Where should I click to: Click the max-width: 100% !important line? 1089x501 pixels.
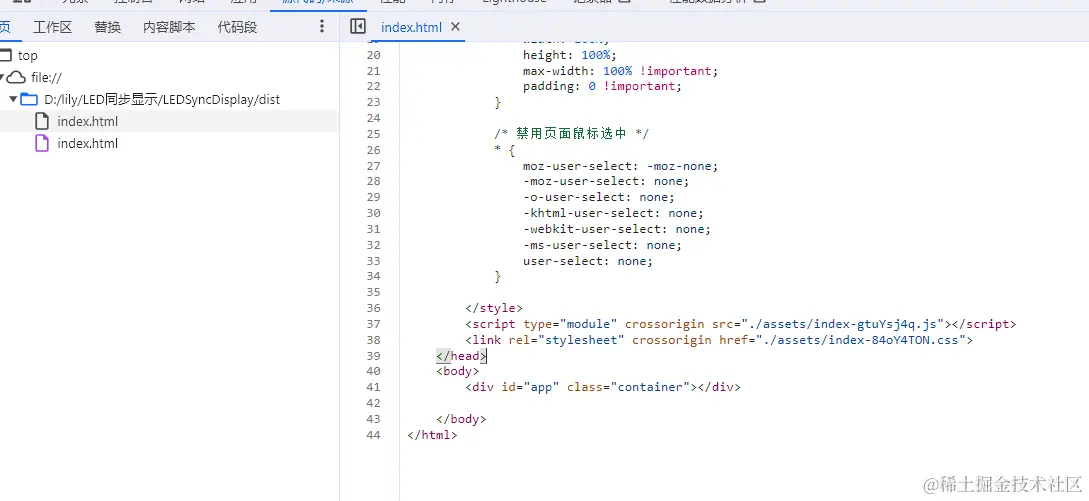click(621, 71)
